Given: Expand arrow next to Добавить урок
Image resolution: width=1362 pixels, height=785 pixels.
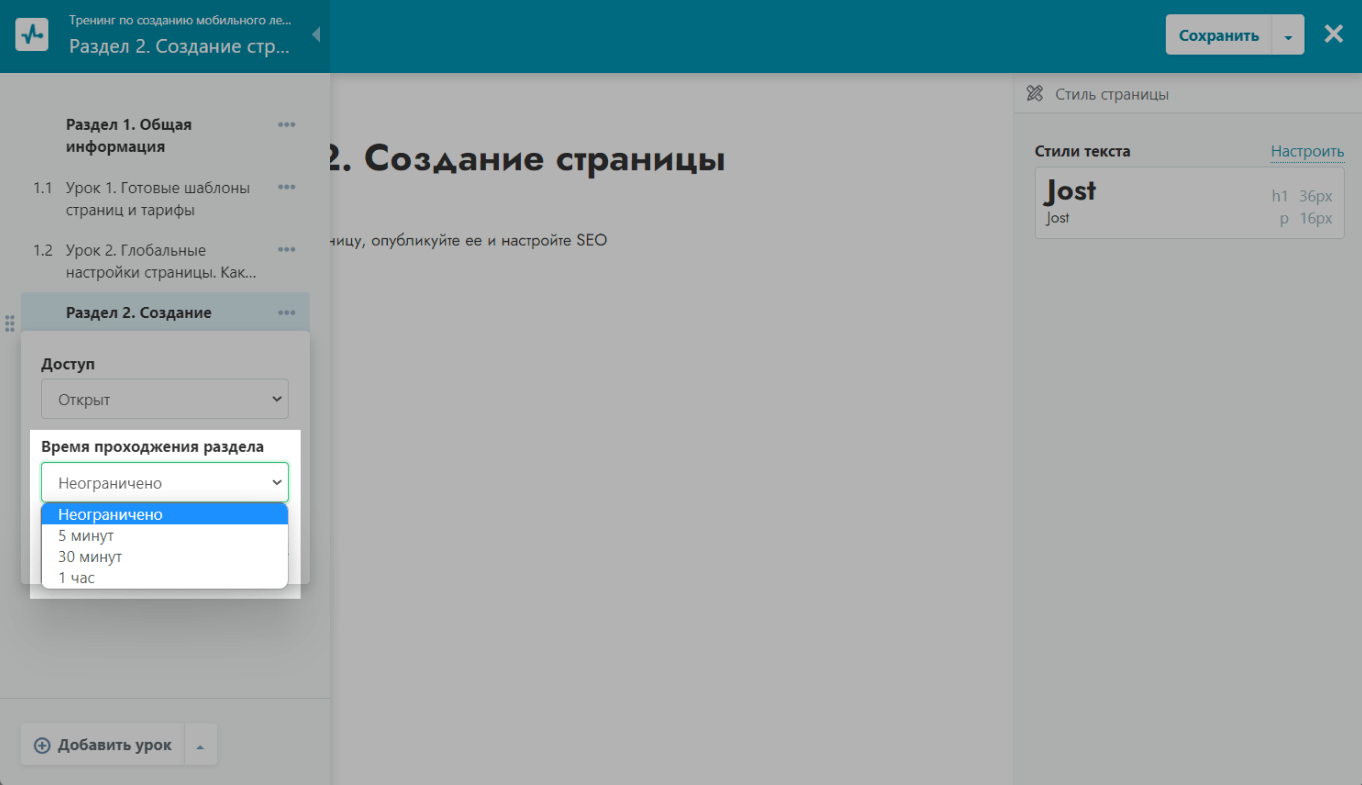Looking at the screenshot, I should tap(200, 746).
